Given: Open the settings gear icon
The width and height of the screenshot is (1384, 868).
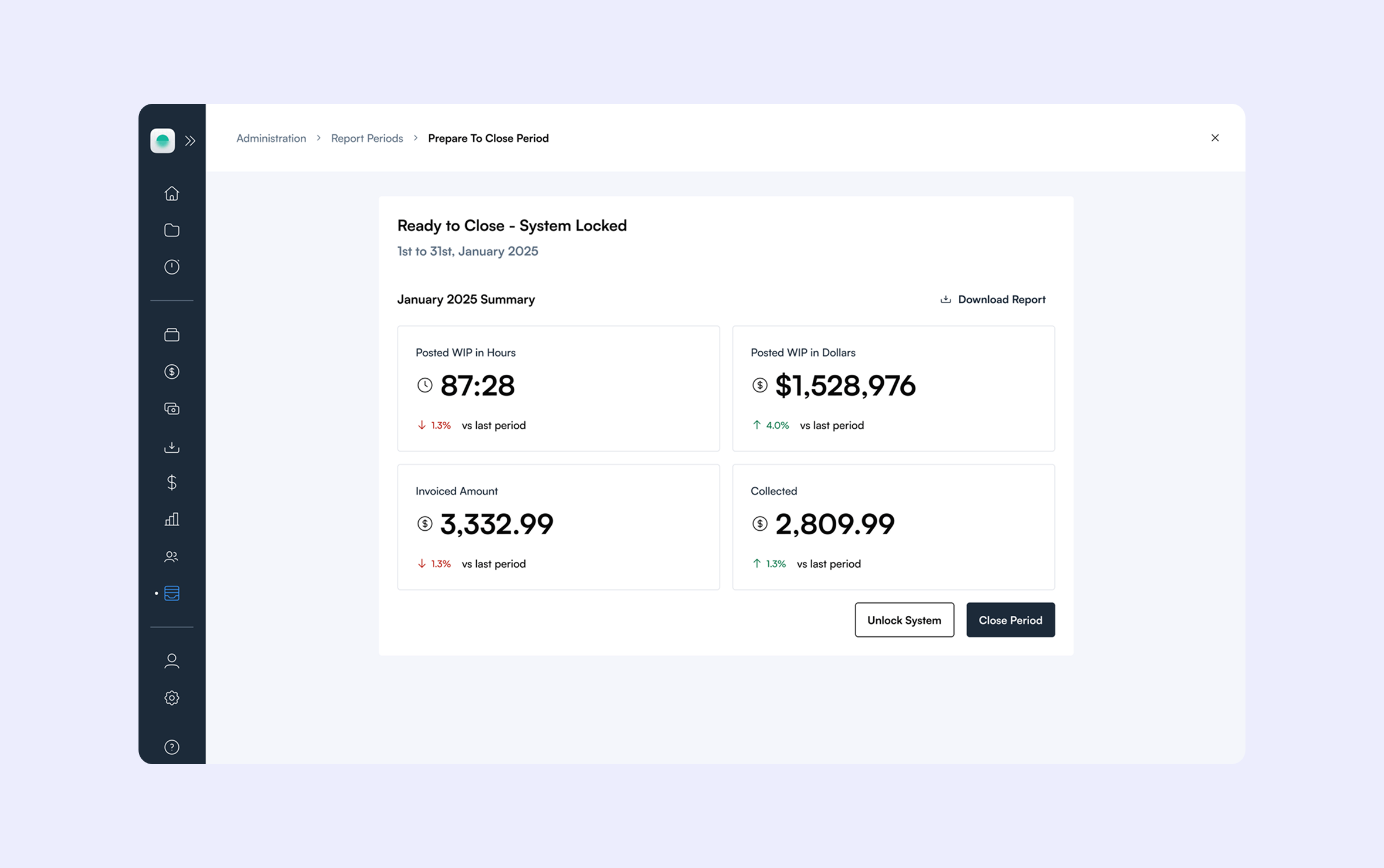Looking at the screenshot, I should tap(172, 698).
